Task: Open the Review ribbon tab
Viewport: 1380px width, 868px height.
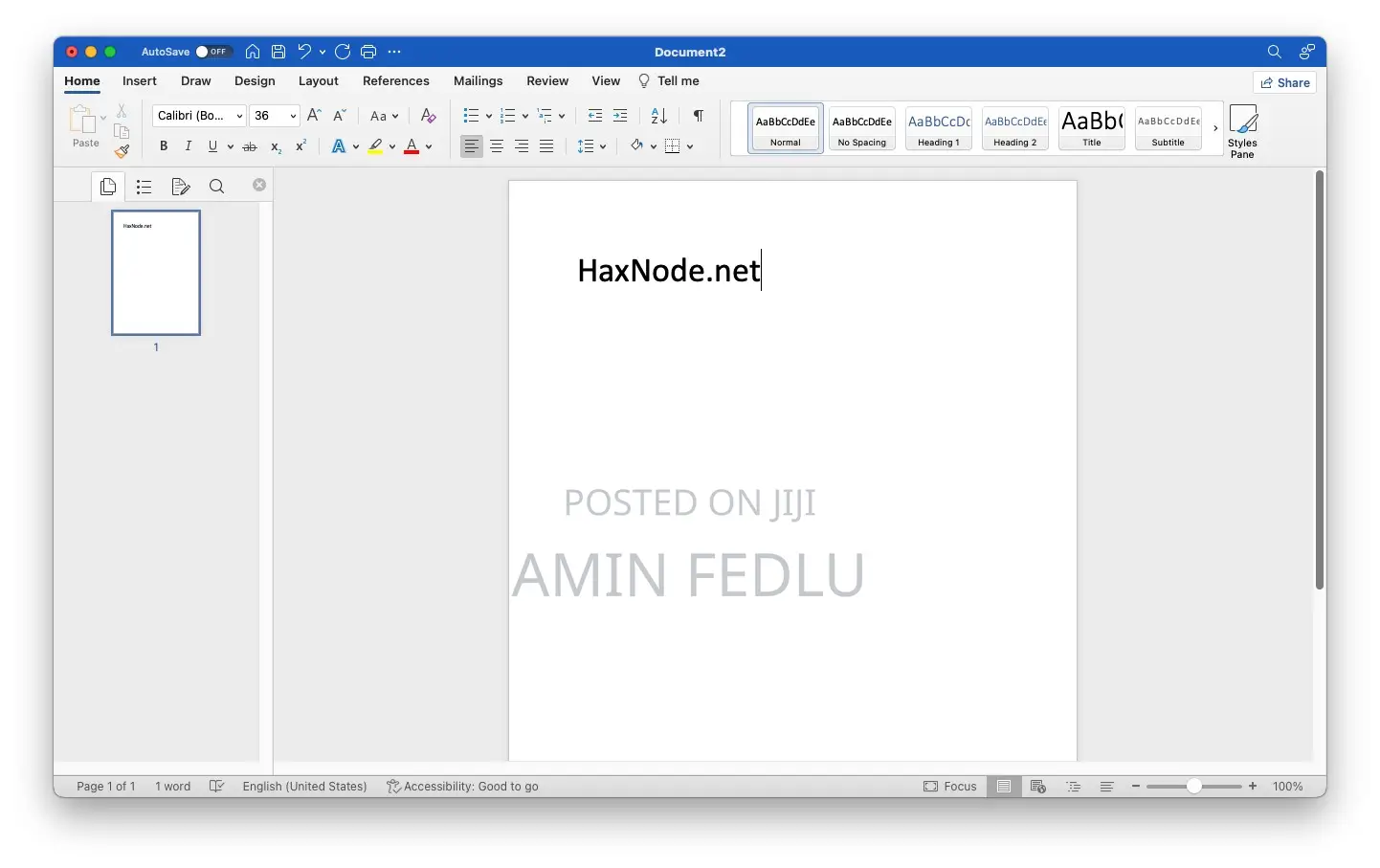Action: point(547,81)
